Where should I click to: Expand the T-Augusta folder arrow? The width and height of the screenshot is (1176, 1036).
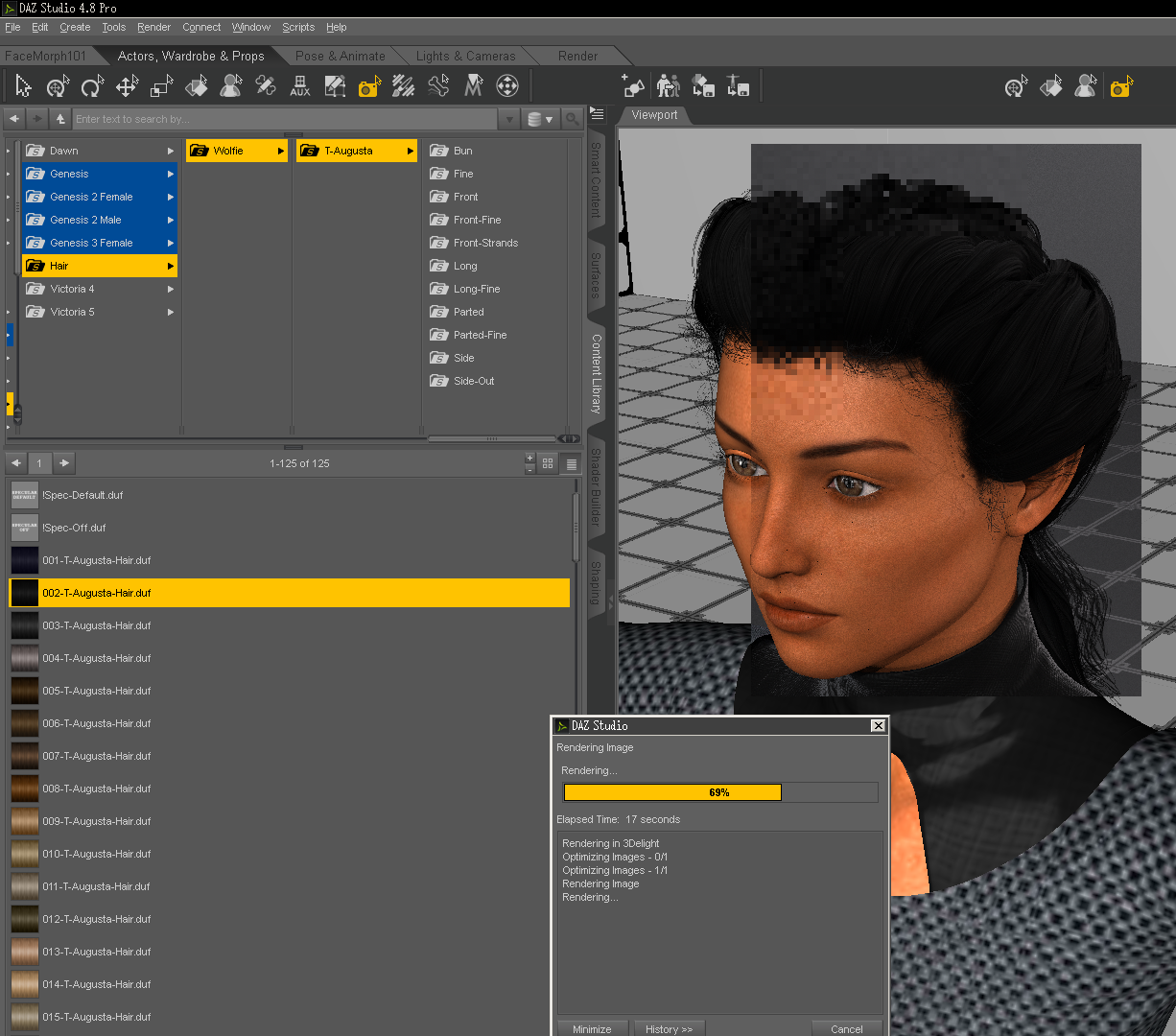click(x=411, y=151)
